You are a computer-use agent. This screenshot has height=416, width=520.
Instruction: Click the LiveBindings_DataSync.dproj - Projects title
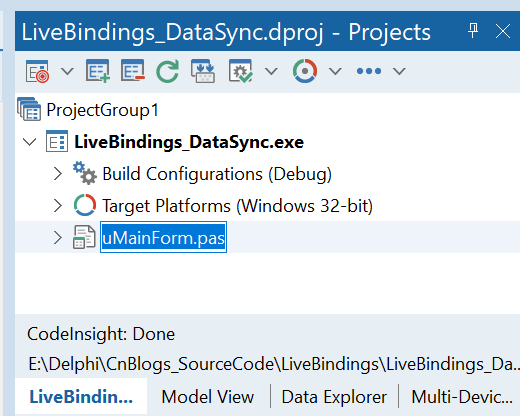click(x=226, y=32)
